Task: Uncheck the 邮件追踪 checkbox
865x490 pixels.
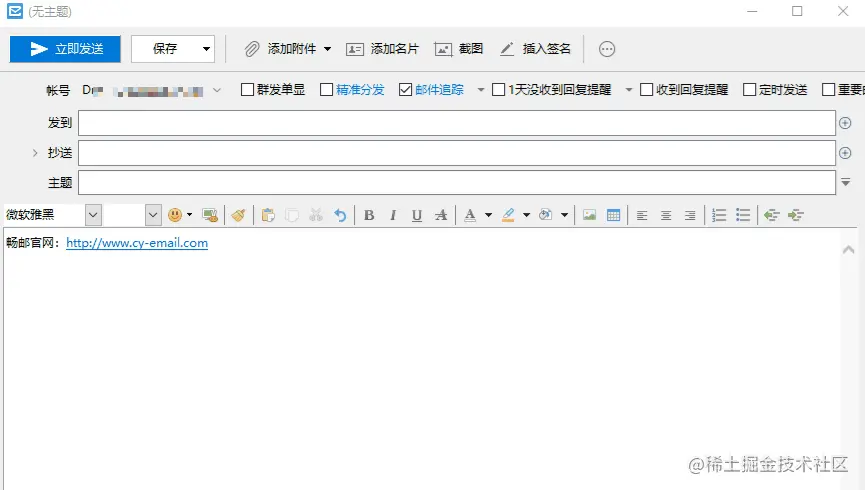Action: pos(405,89)
